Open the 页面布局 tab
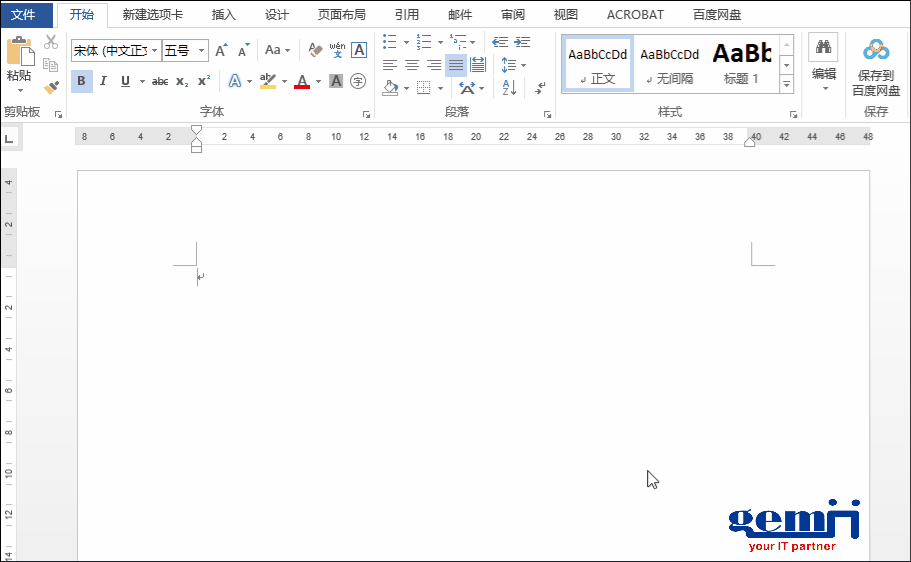Screen dimensions: 911x562 (341, 15)
